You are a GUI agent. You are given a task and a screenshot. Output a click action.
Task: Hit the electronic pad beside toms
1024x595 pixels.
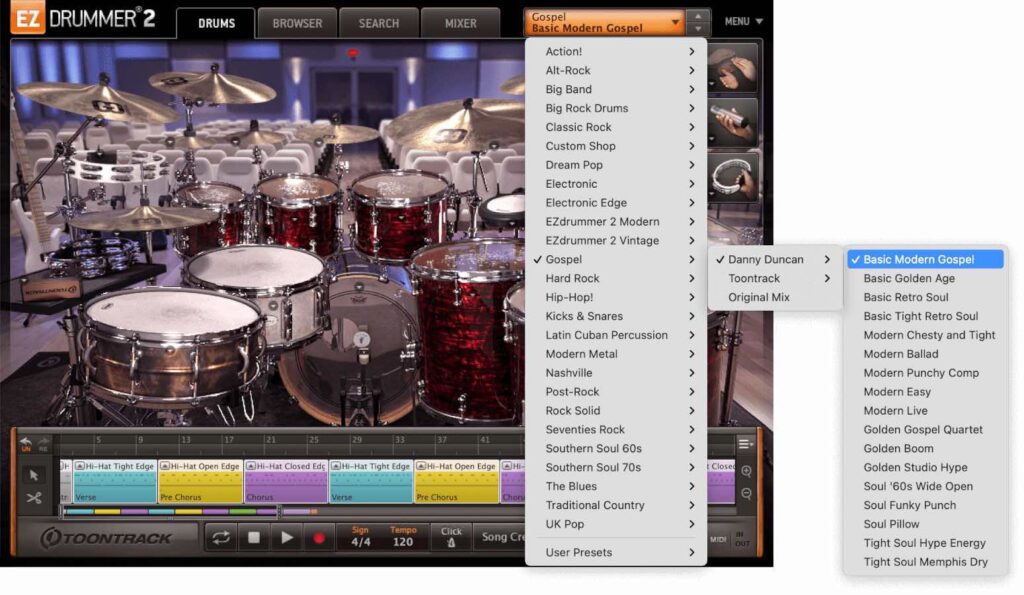pyautogui.click(x=504, y=208)
